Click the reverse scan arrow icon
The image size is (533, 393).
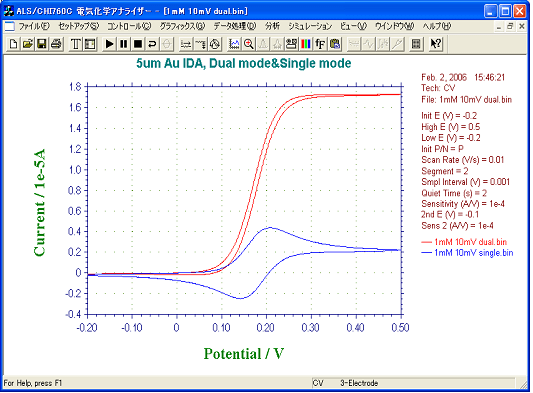[x=152, y=44]
